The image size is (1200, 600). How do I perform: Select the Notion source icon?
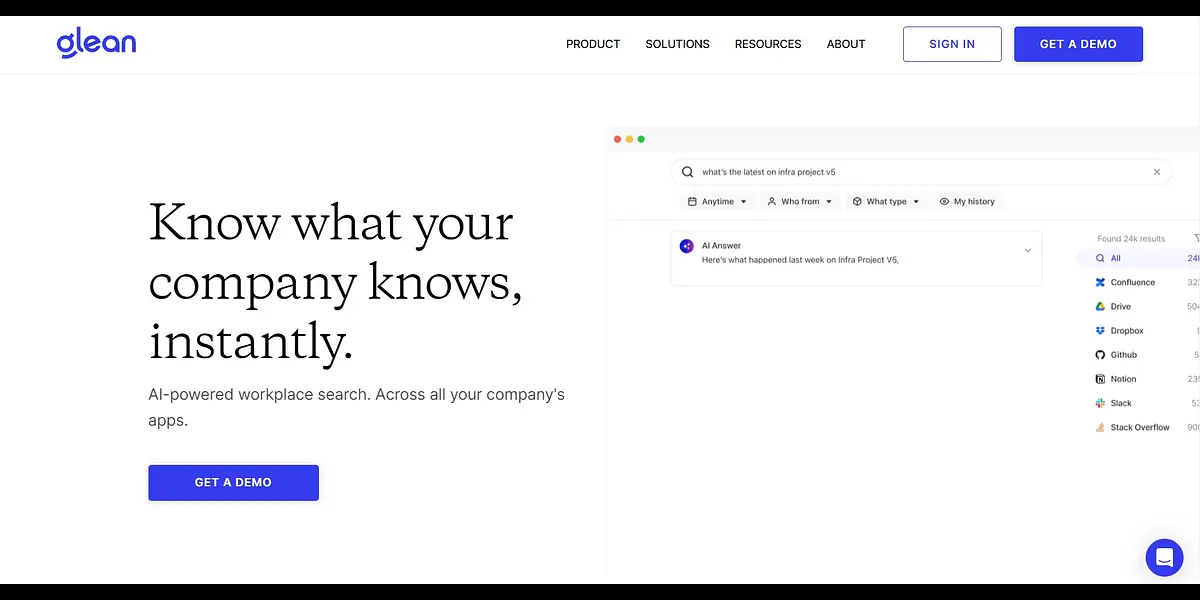[x=1100, y=379]
